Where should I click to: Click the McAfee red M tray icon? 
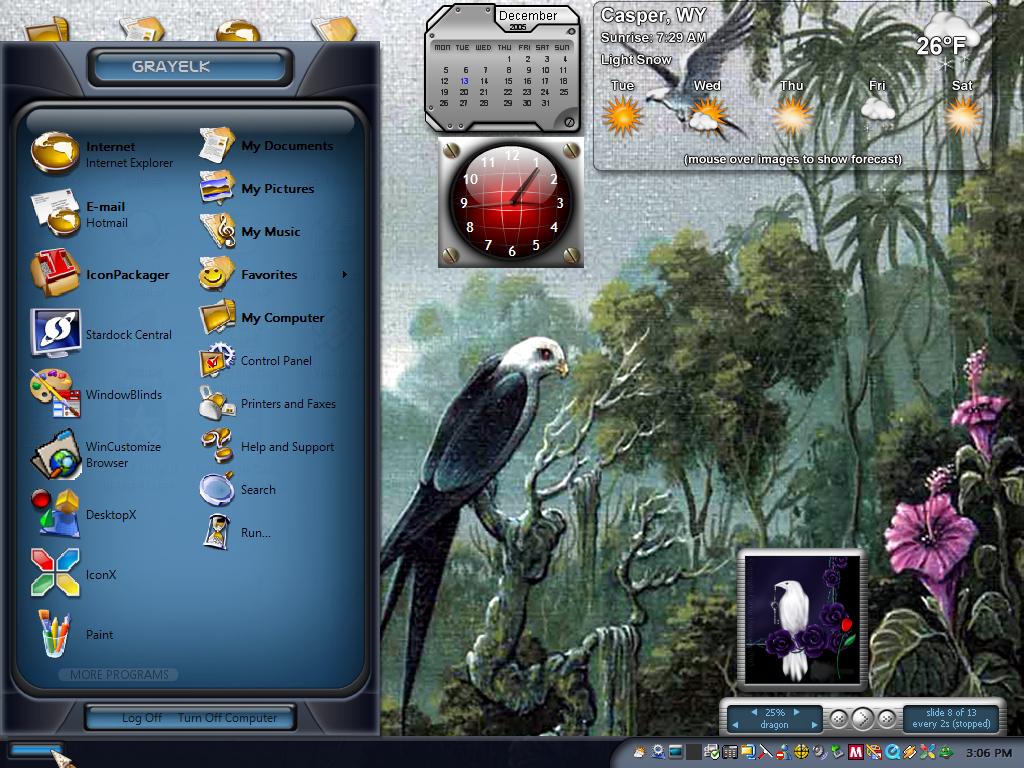pos(856,752)
